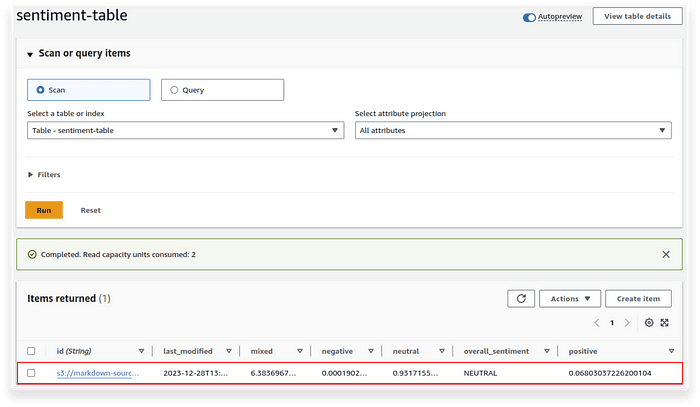Check the select-all items checkbox
700x407 pixels.
(31, 351)
